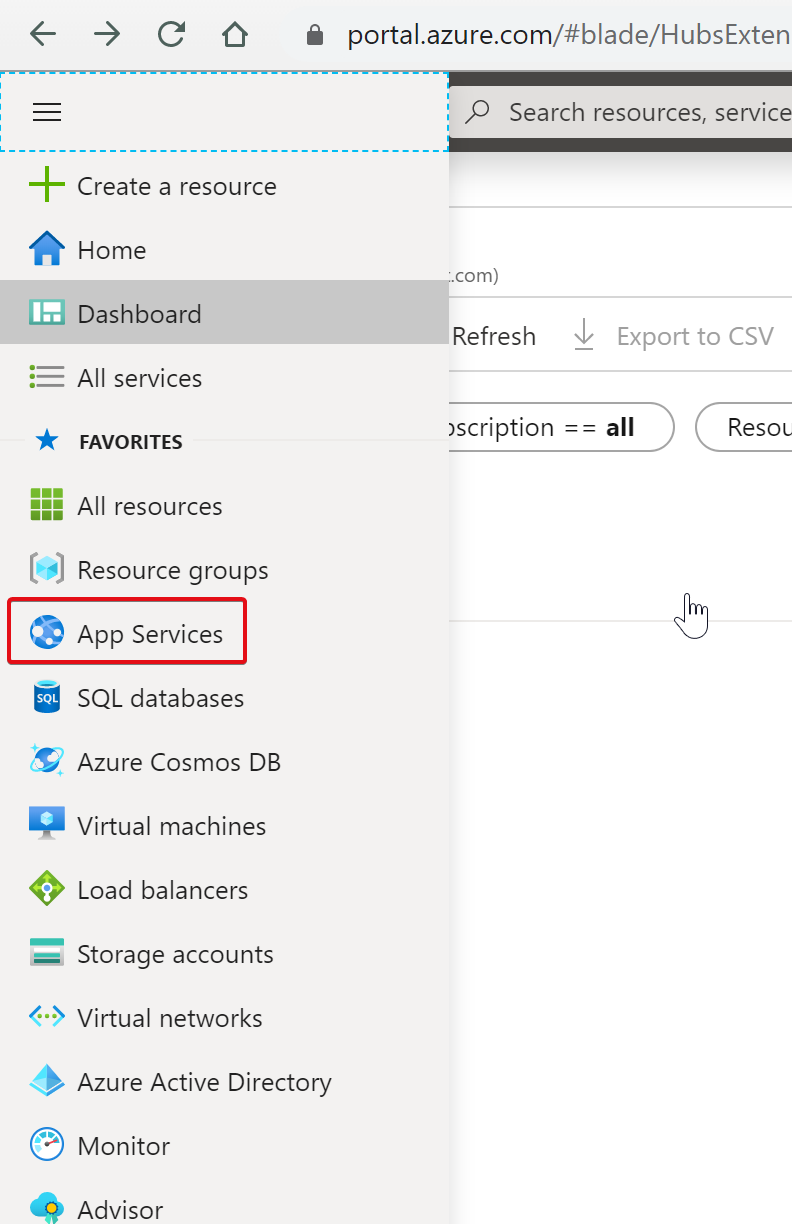Click the green plus Create a resource icon

pyautogui.click(x=47, y=186)
